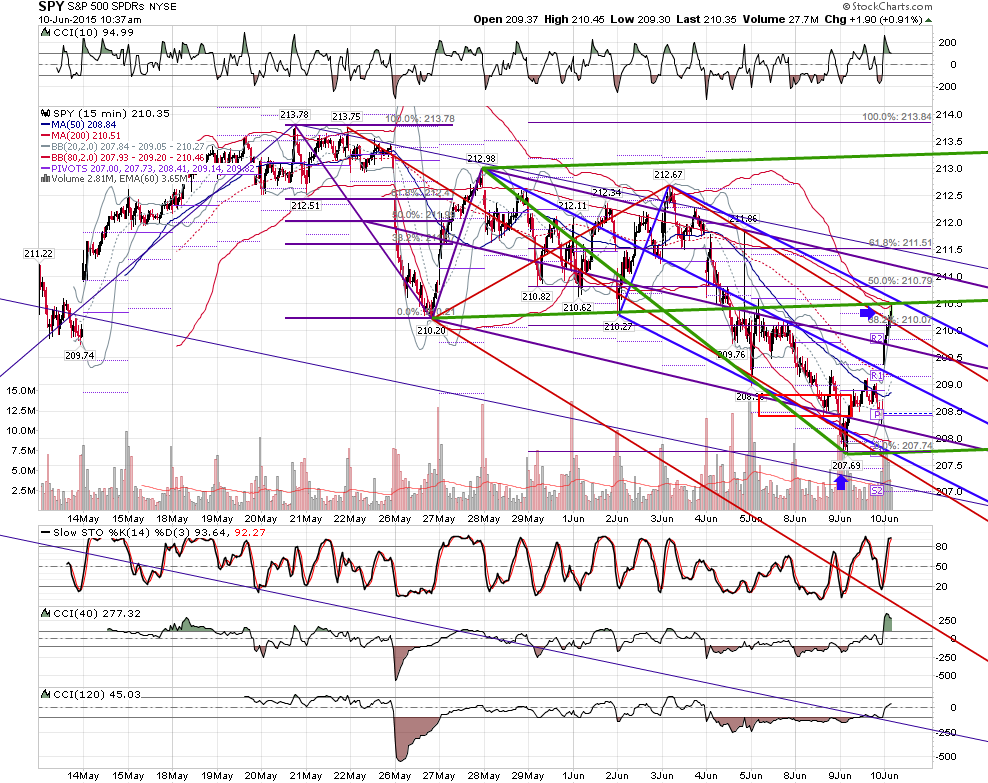Image resolution: width=988 pixels, height=783 pixels.
Task: Click the MA(50) blue legend swatch
Action: (x=45, y=125)
